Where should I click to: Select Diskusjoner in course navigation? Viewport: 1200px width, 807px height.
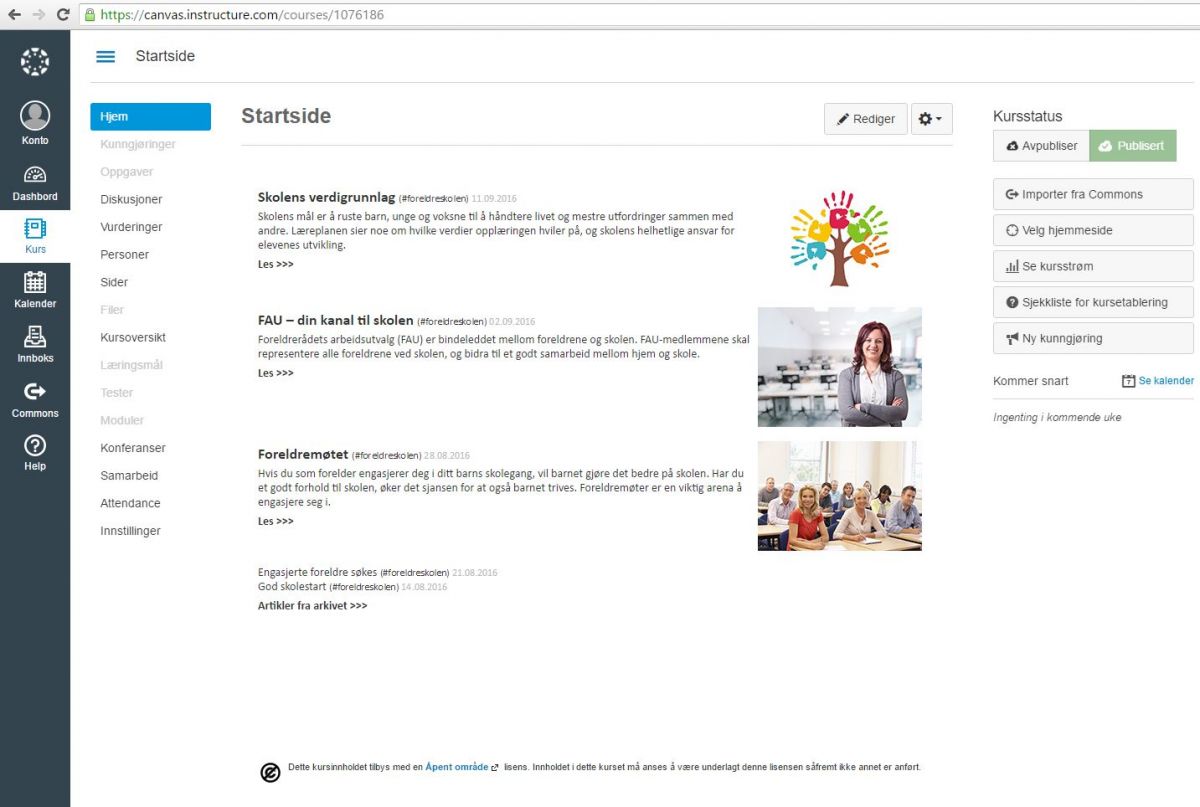pyautogui.click(x=131, y=200)
